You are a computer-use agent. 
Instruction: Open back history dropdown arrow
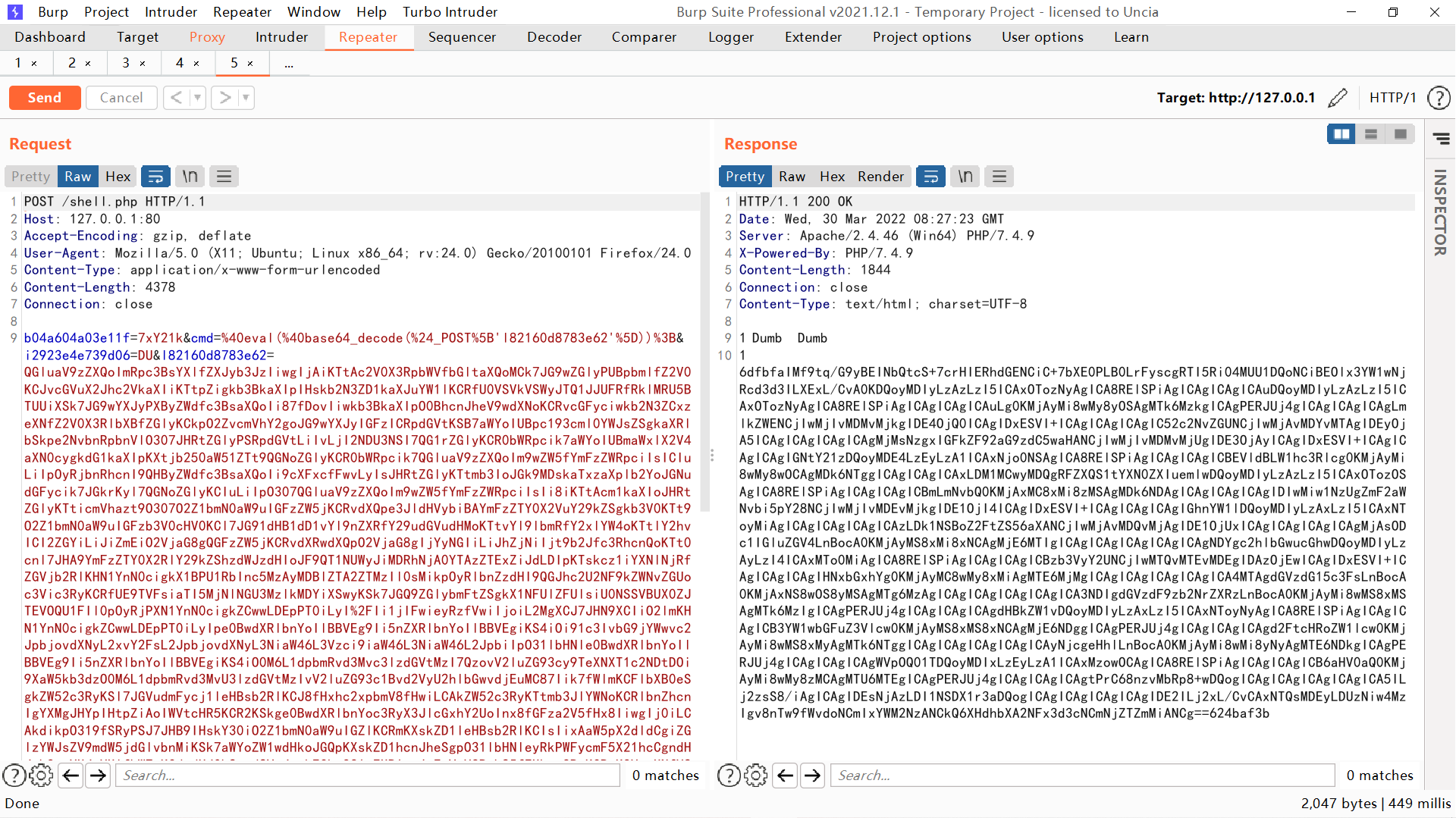tap(197, 98)
